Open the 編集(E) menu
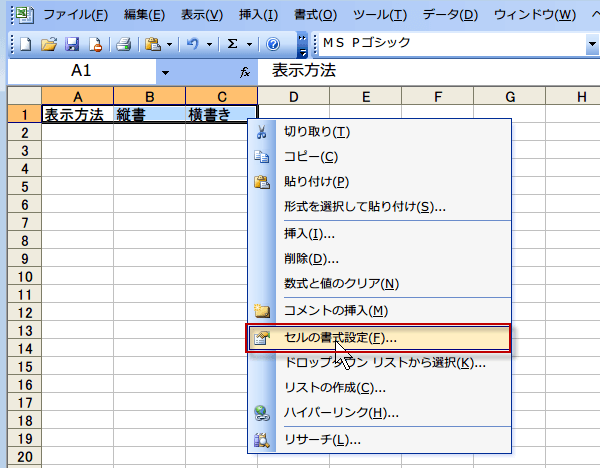This screenshot has height=468, width=600. pyautogui.click(x=144, y=15)
